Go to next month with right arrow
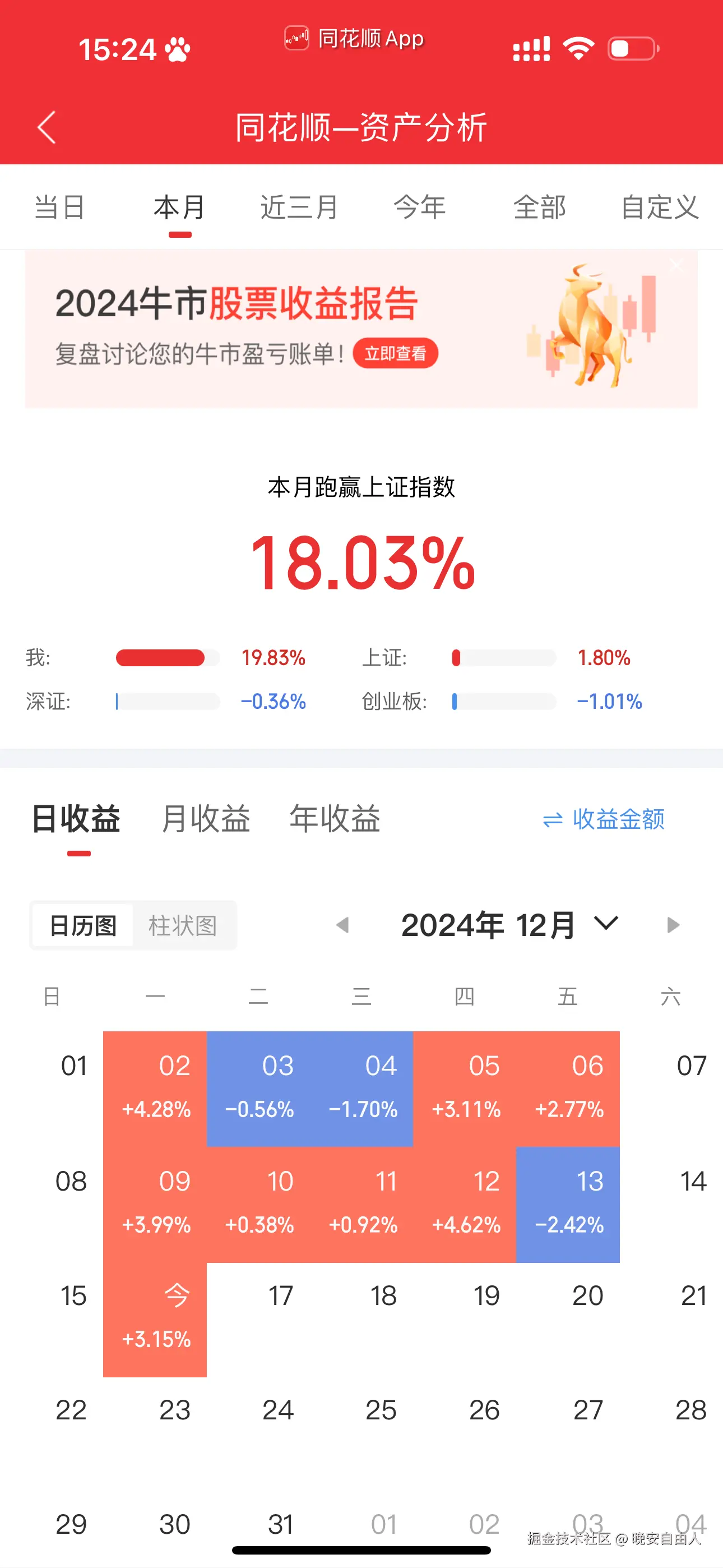Screen dimensions: 723x1568 pos(673,925)
